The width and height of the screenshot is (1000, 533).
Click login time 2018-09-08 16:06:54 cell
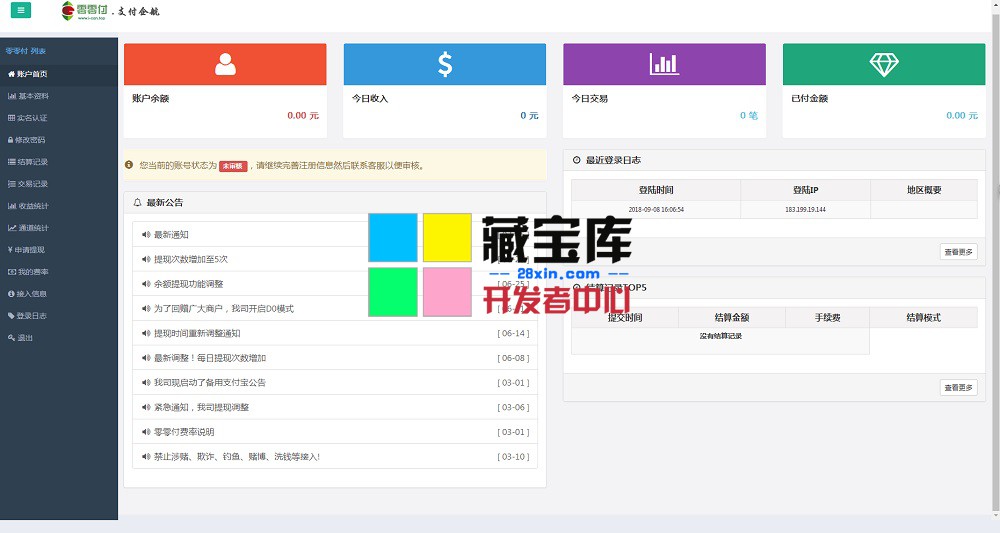(x=656, y=209)
